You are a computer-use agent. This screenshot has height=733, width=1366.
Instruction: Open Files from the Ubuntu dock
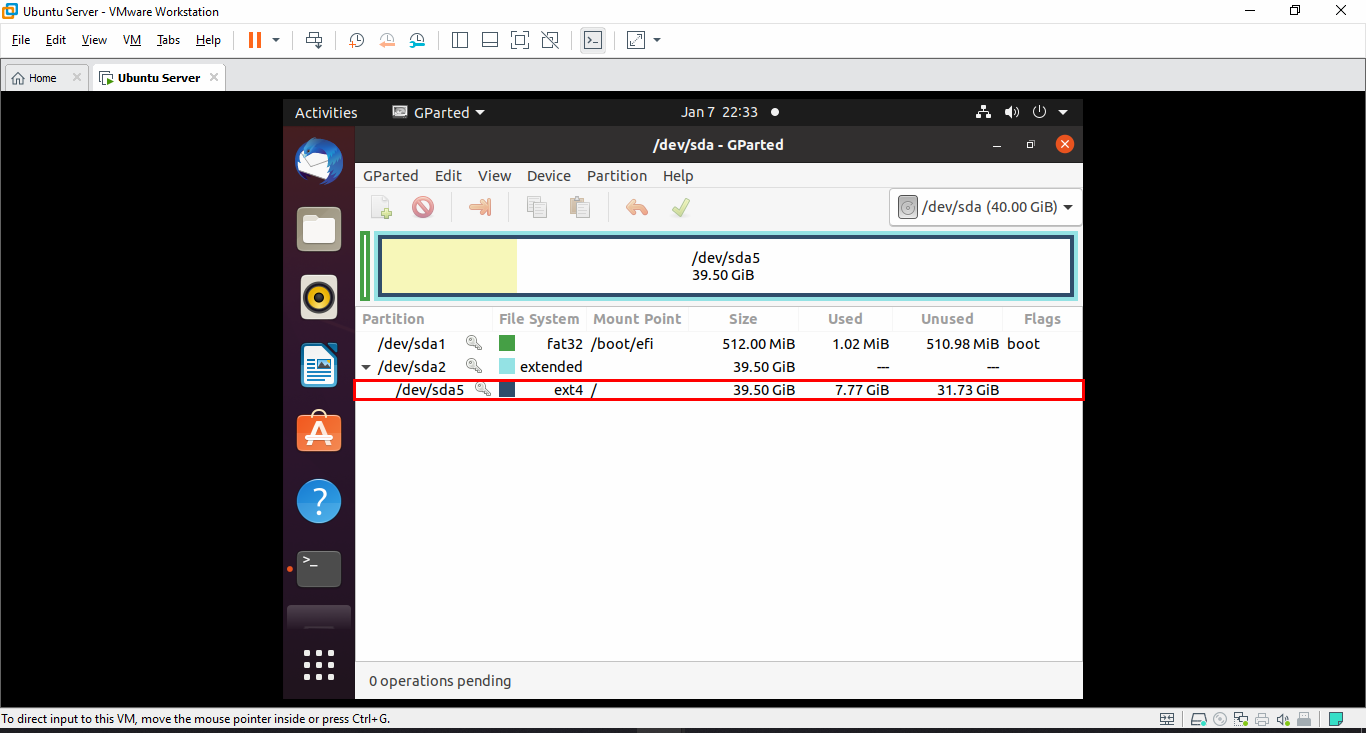point(319,230)
